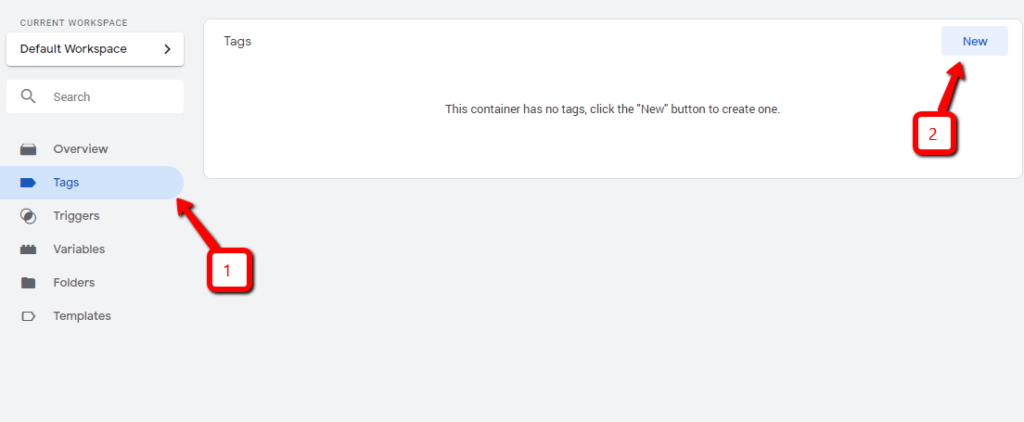The image size is (1024, 422).
Task: Click the Folders folder icon
Action: coord(29,283)
